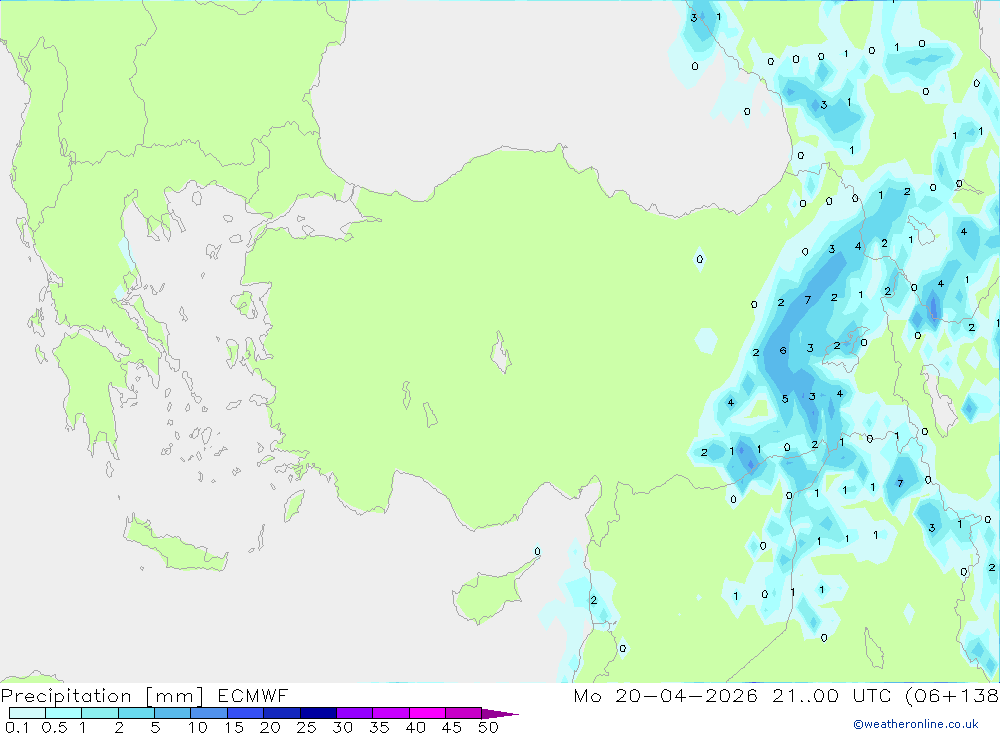This screenshot has width=1000, height=733.
Task: Click the '25' legend scale label
Action: coord(306,727)
